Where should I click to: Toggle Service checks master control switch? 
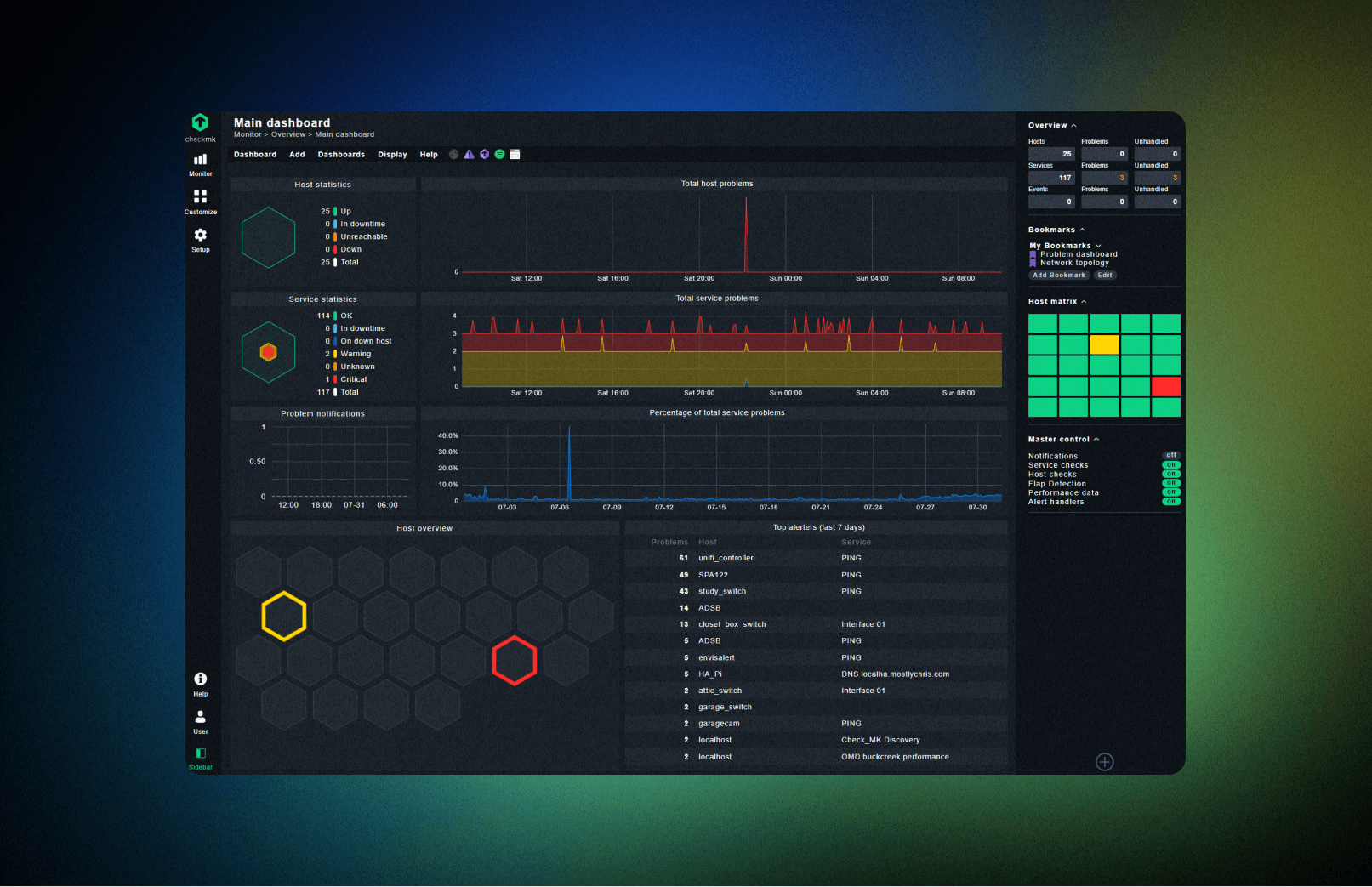[x=1171, y=465]
